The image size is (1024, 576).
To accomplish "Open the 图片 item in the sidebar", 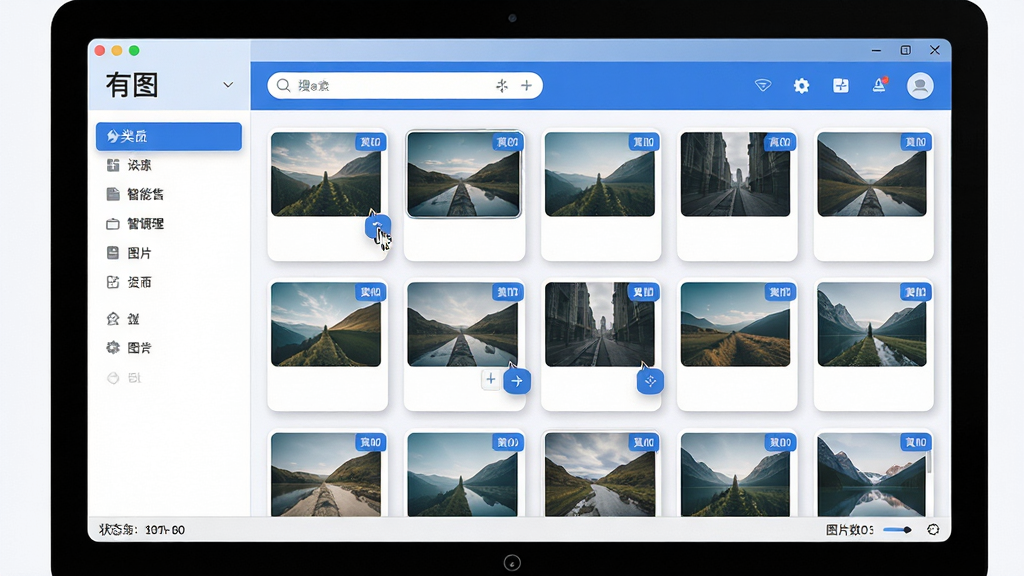I will (129, 253).
